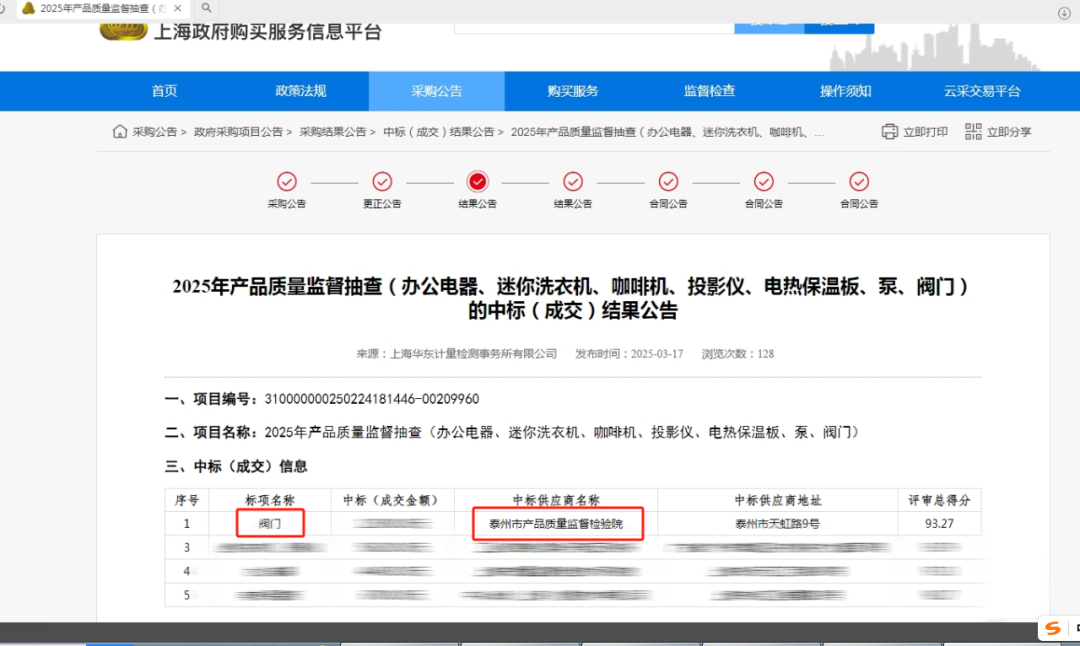The width and height of the screenshot is (1080, 646).
Task: Click the orange S floating tool icon
Action: (x=1055, y=628)
